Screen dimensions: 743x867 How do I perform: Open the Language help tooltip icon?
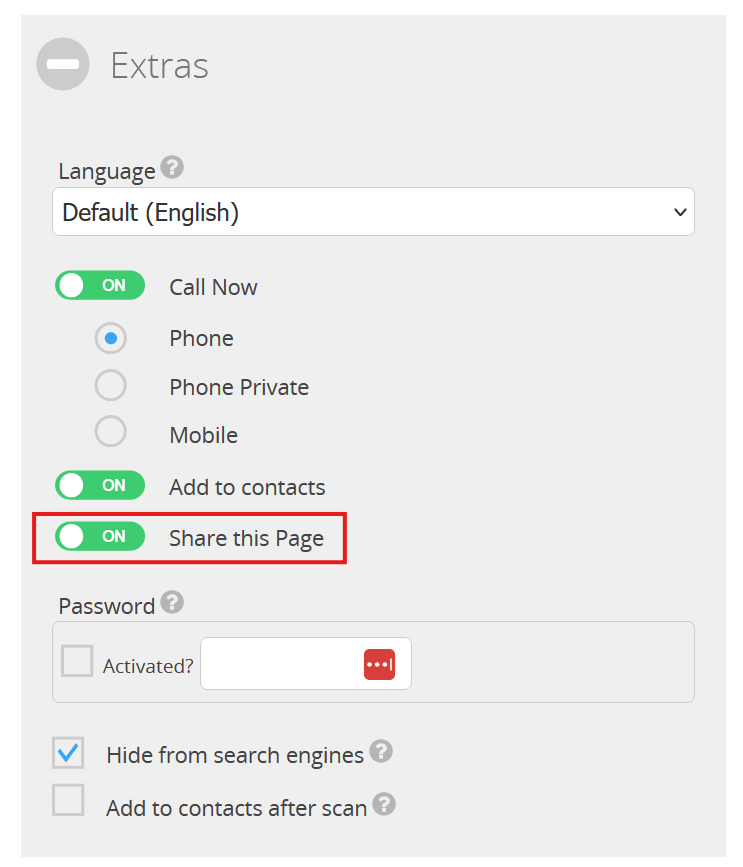click(172, 167)
